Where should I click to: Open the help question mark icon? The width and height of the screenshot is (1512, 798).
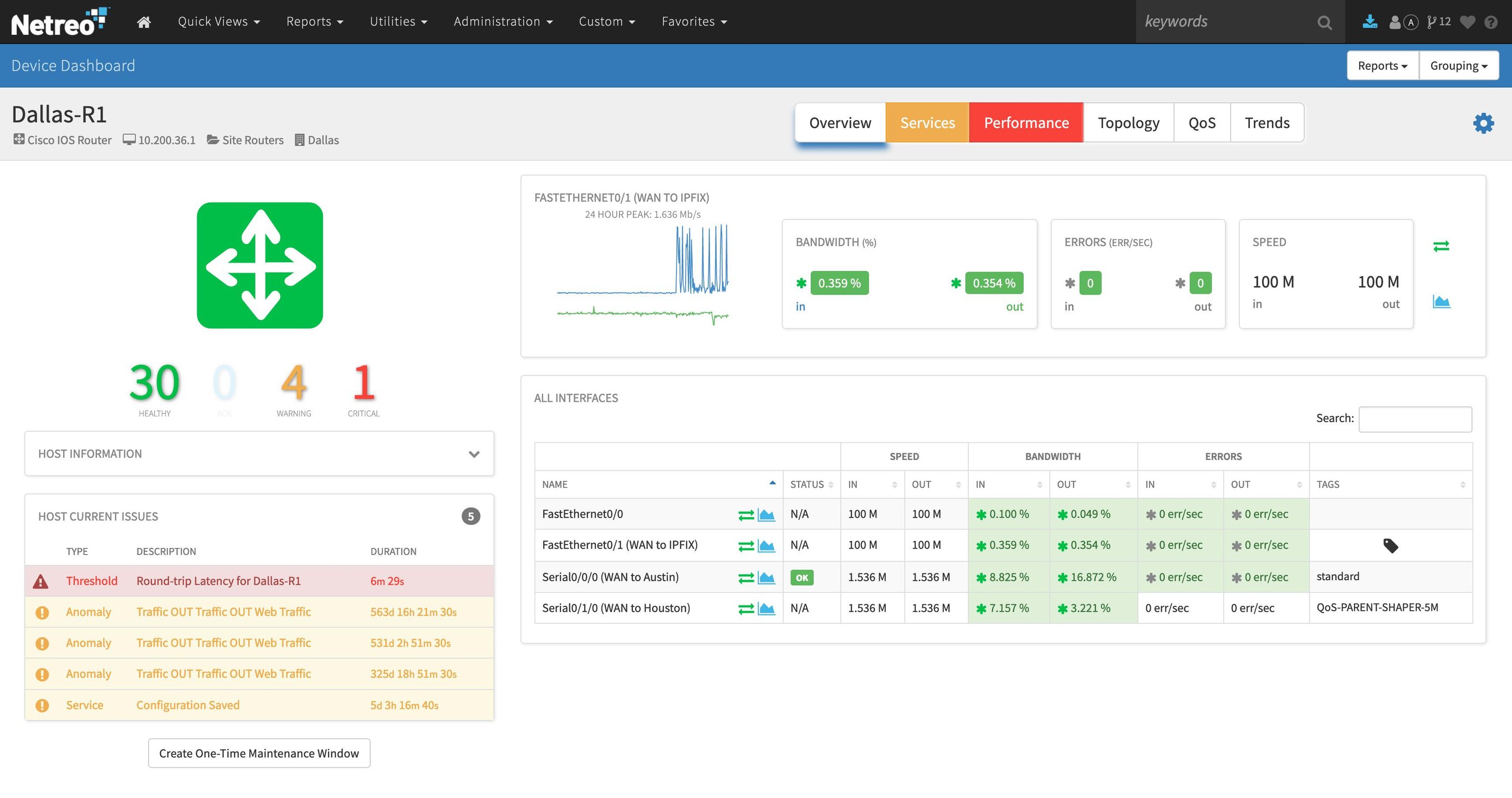tap(1491, 22)
